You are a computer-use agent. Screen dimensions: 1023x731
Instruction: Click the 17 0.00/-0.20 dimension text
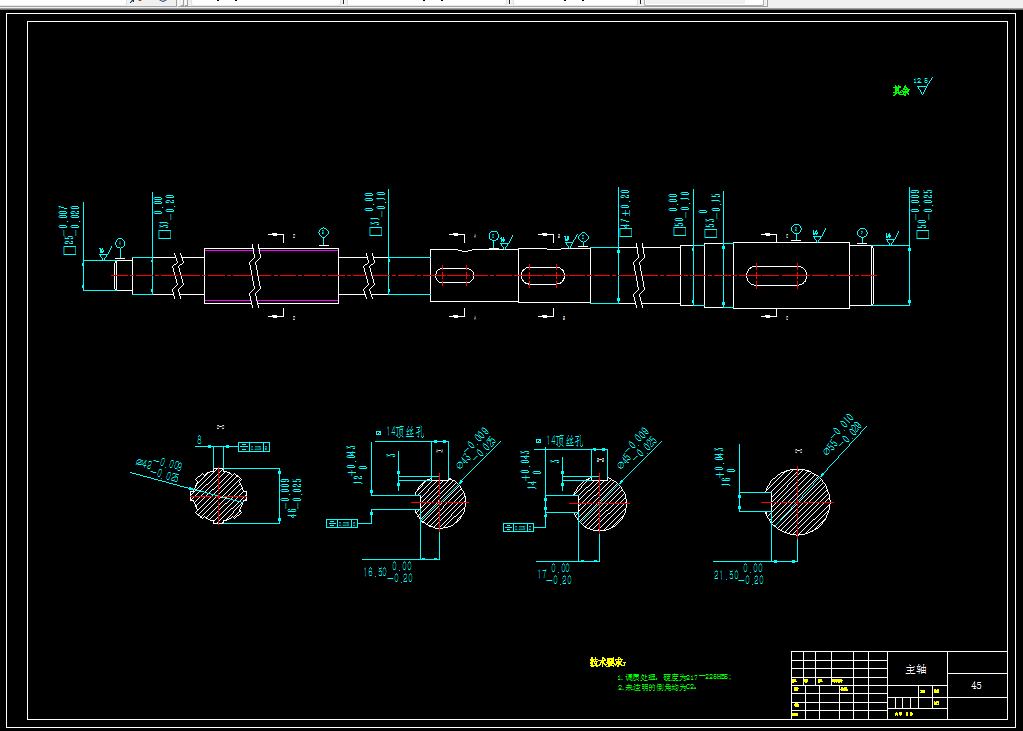coord(553,574)
